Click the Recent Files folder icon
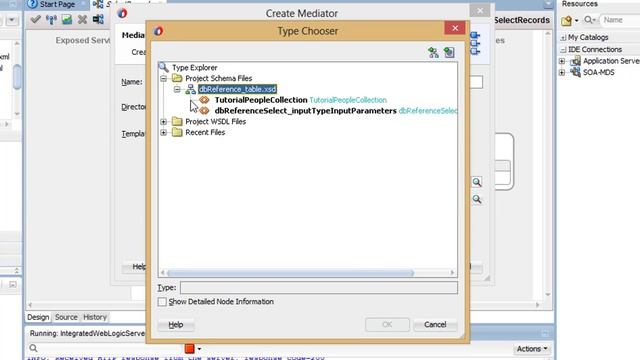 coord(177,132)
